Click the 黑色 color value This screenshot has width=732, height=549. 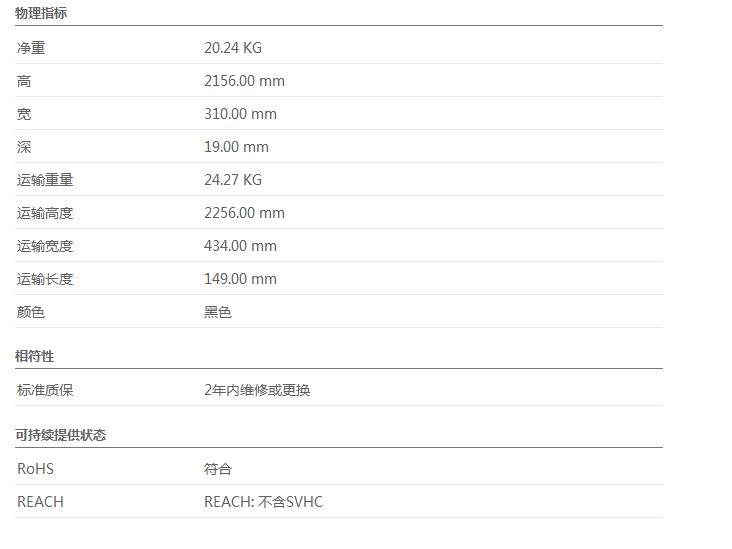click(x=218, y=312)
